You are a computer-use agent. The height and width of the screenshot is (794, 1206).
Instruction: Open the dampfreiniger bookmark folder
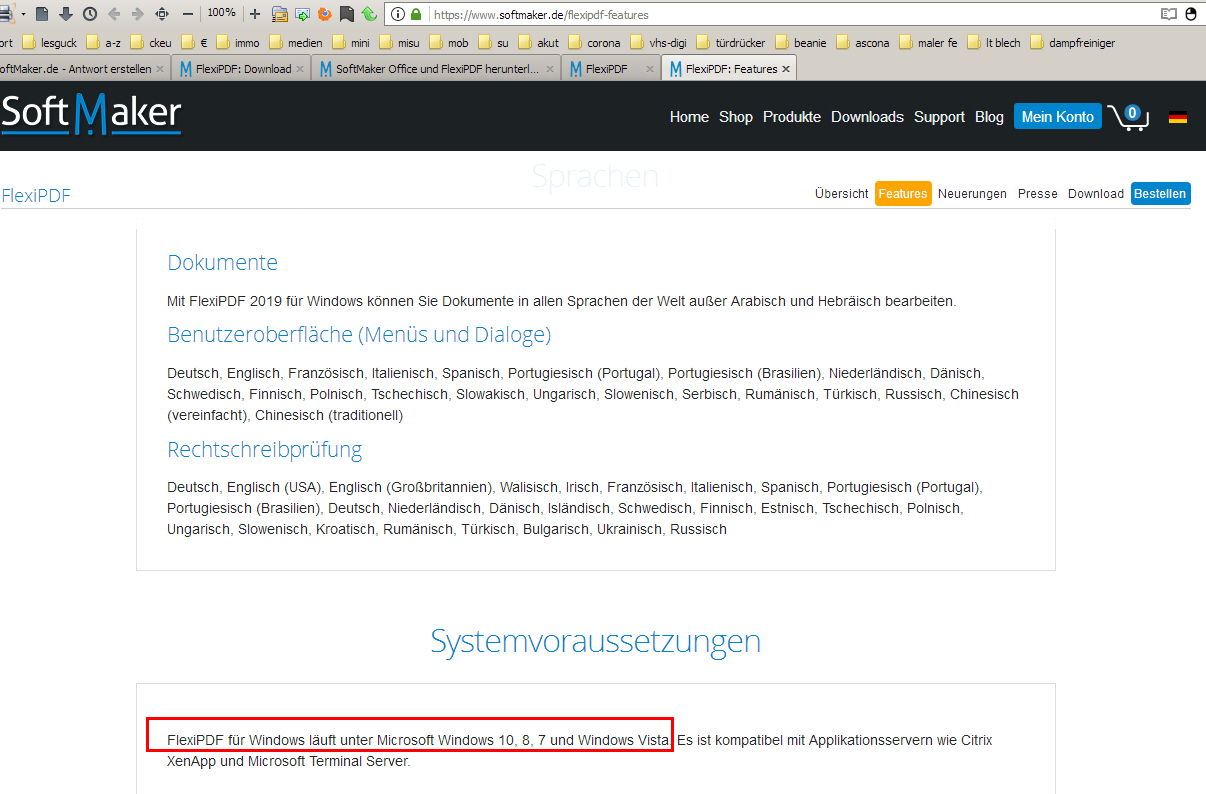point(1072,43)
